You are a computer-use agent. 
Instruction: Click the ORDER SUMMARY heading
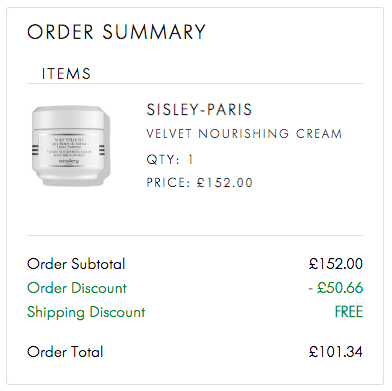pyautogui.click(x=116, y=32)
